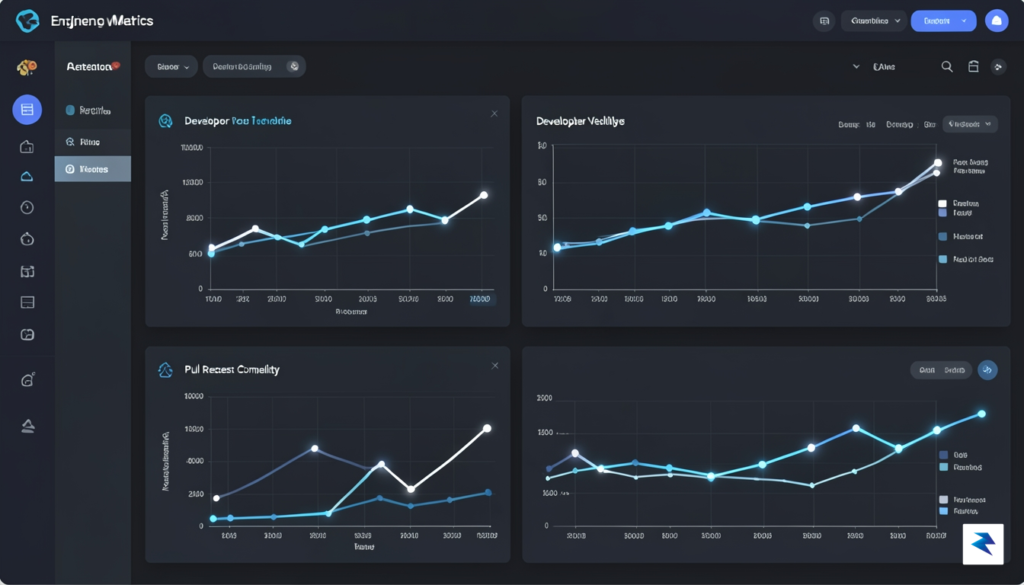1024x585 pixels.
Task: Open the orange-yellow icon atop the left sidebar
Action: tap(27, 67)
